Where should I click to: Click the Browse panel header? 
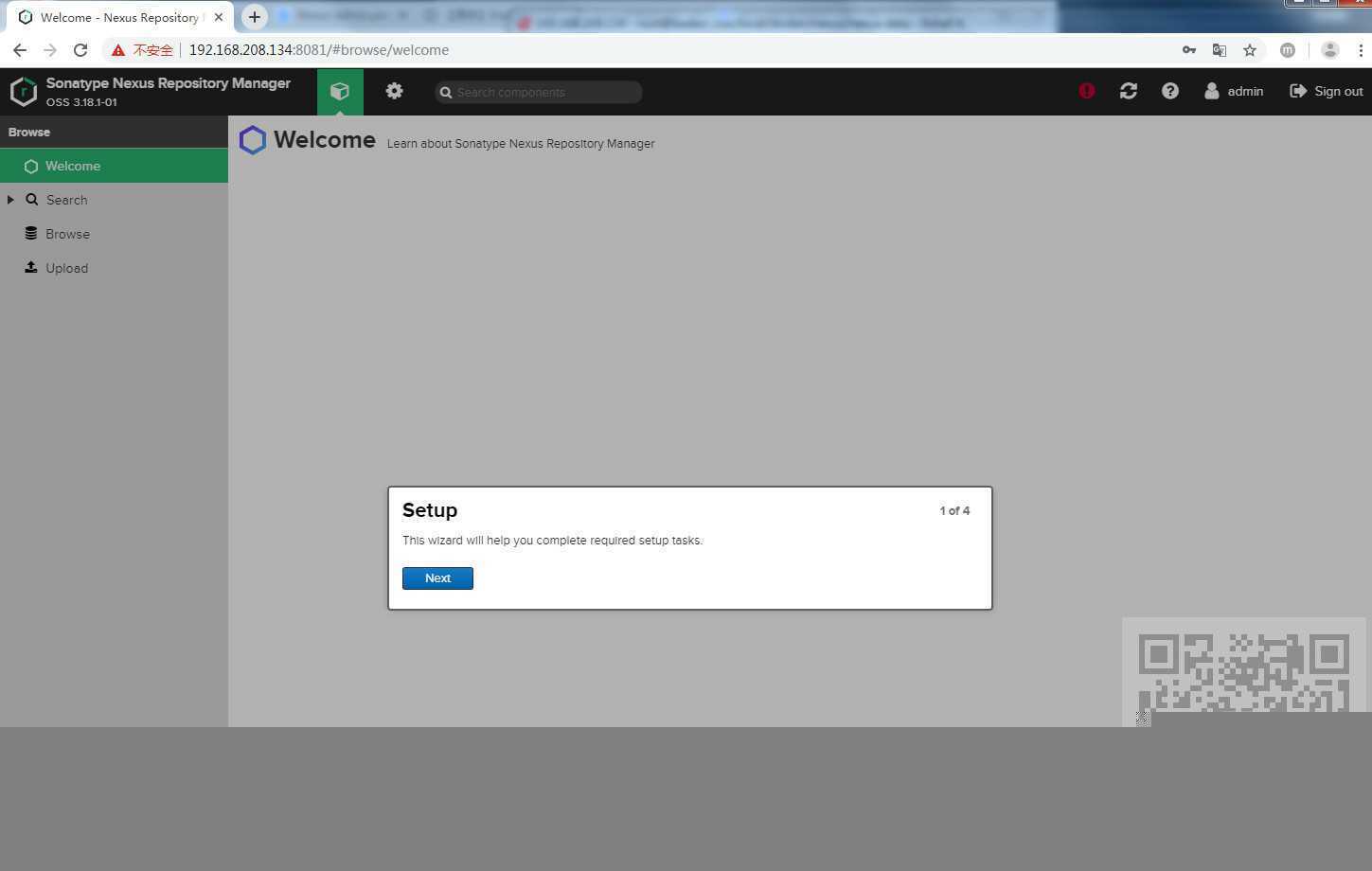tap(114, 133)
